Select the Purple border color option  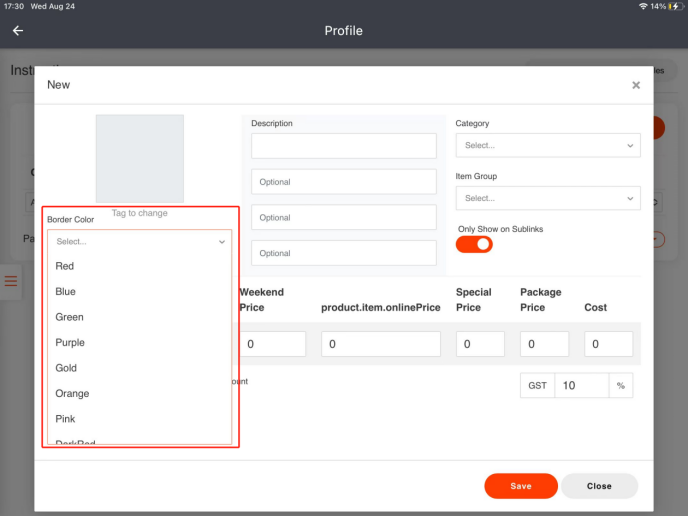pos(70,343)
